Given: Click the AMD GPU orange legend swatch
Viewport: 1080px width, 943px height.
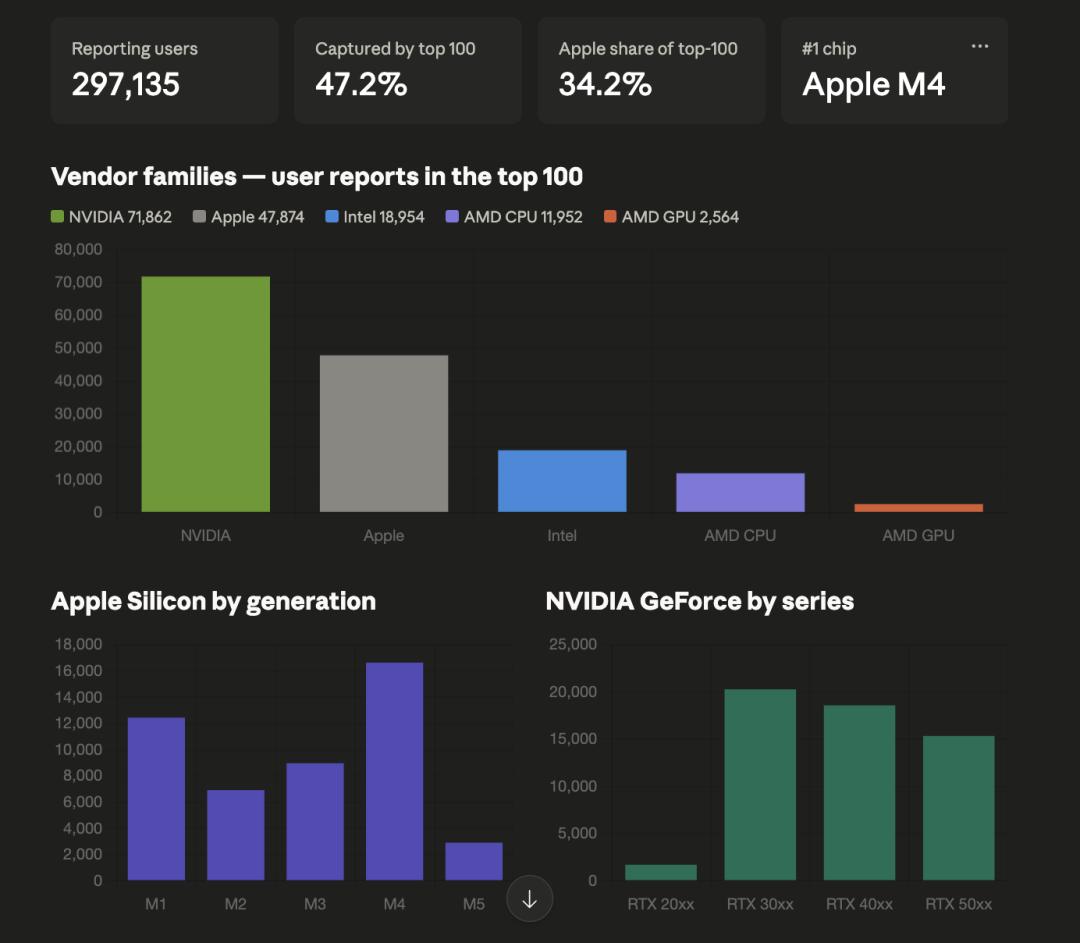Looking at the screenshot, I should point(610,216).
